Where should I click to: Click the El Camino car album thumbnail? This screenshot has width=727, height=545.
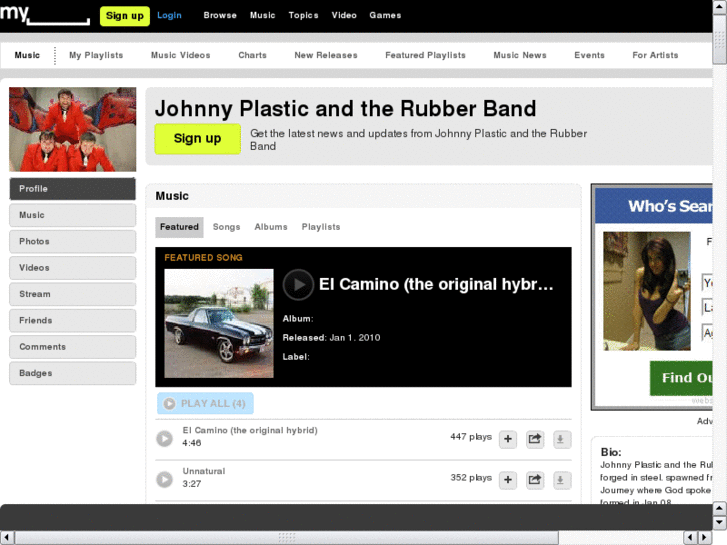tap(219, 323)
